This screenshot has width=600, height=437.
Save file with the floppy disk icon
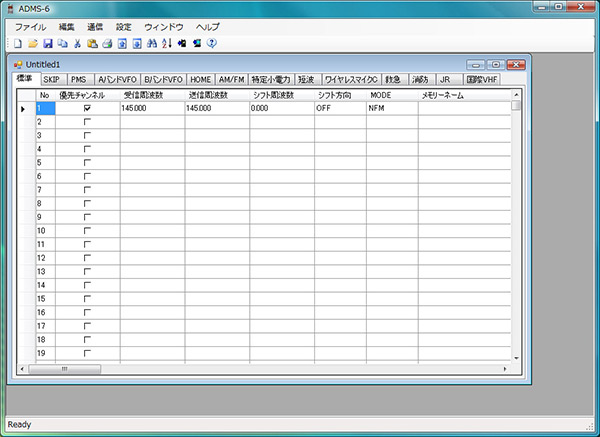(x=47, y=44)
